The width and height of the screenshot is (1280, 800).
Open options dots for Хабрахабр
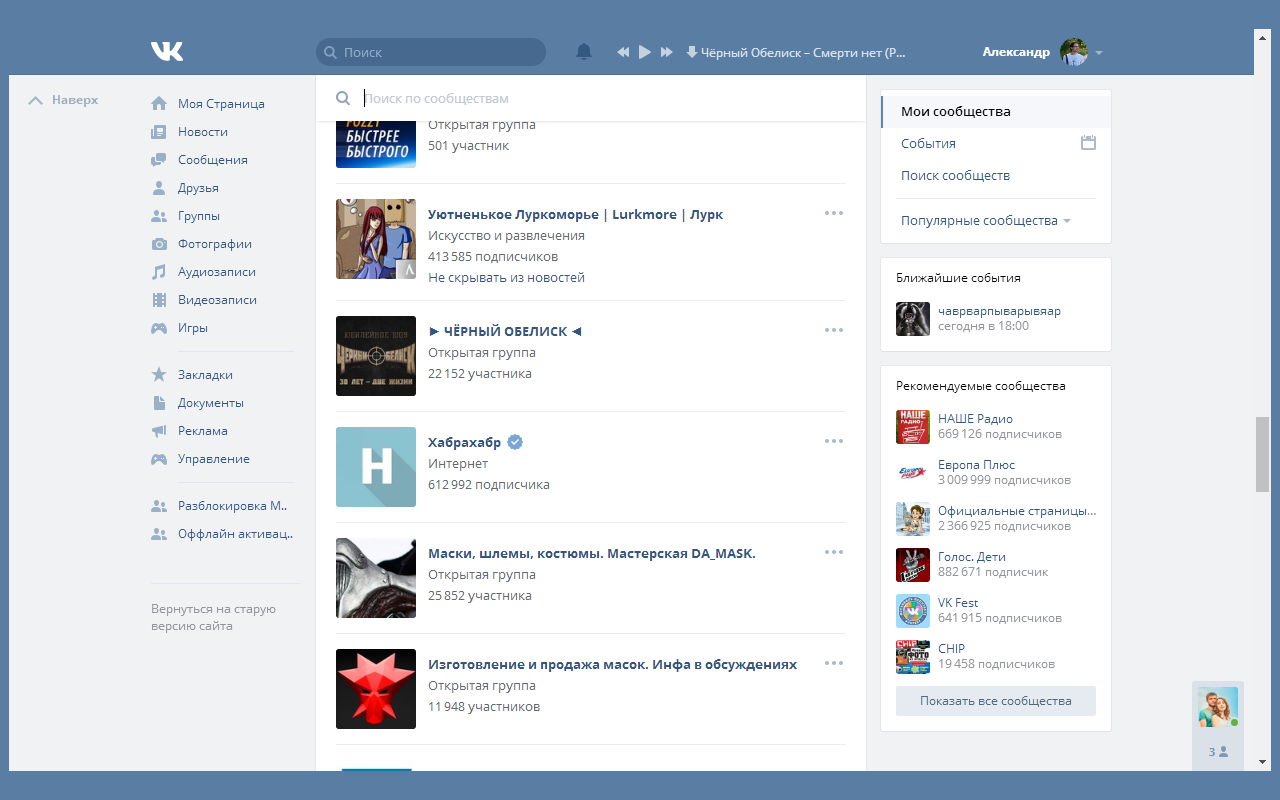pos(834,441)
